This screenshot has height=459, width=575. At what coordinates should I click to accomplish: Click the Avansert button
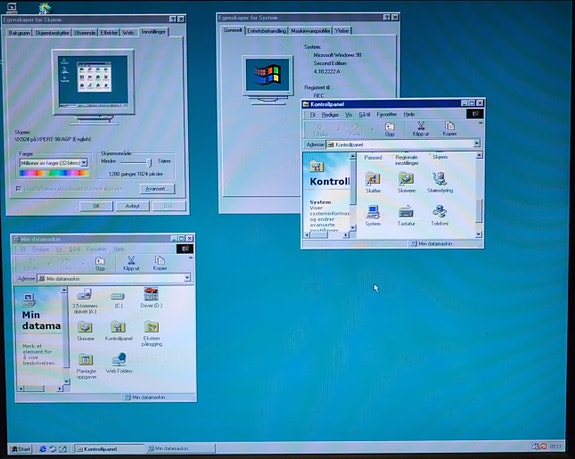(157, 189)
